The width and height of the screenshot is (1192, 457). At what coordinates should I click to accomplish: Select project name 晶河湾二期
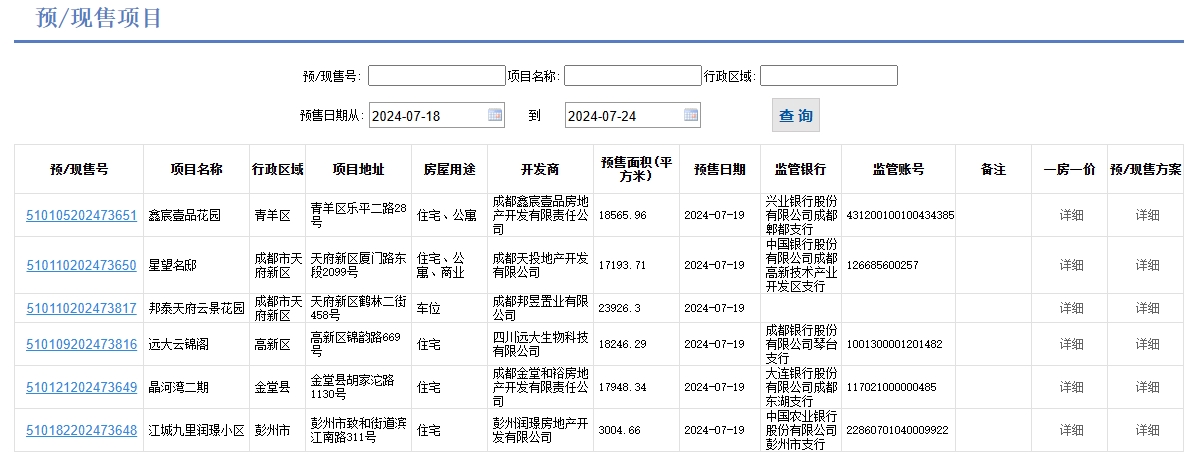point(179,388)
